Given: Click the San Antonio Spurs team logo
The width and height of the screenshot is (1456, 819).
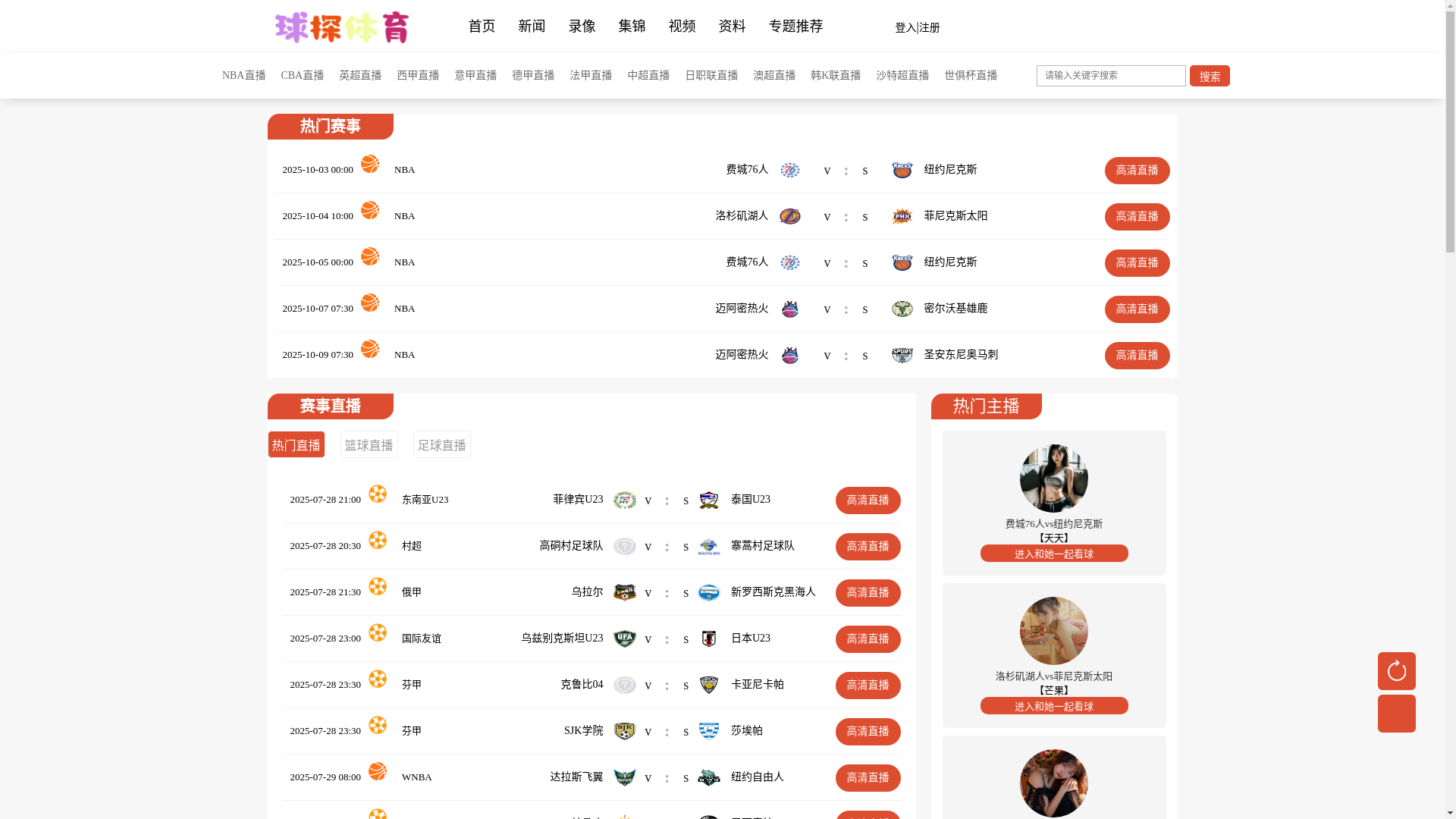Looking at the screenshot, I should [902, 355].
